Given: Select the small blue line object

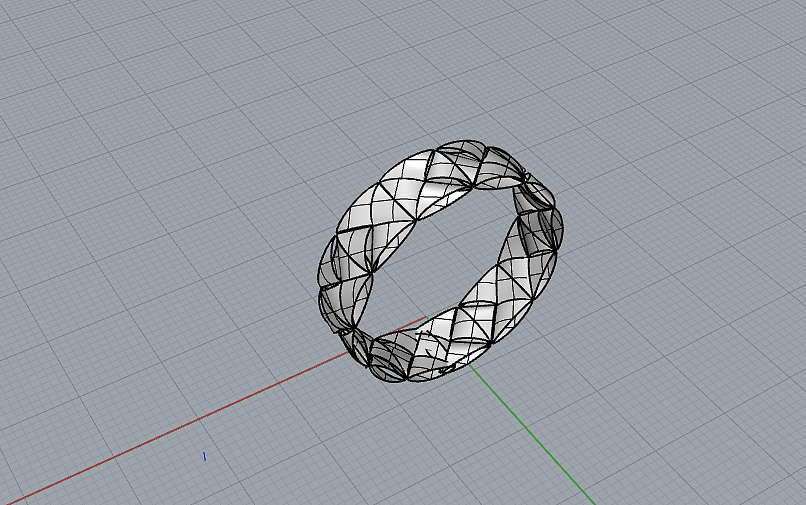Looking at the screenshot, I should tap(205, 456).
